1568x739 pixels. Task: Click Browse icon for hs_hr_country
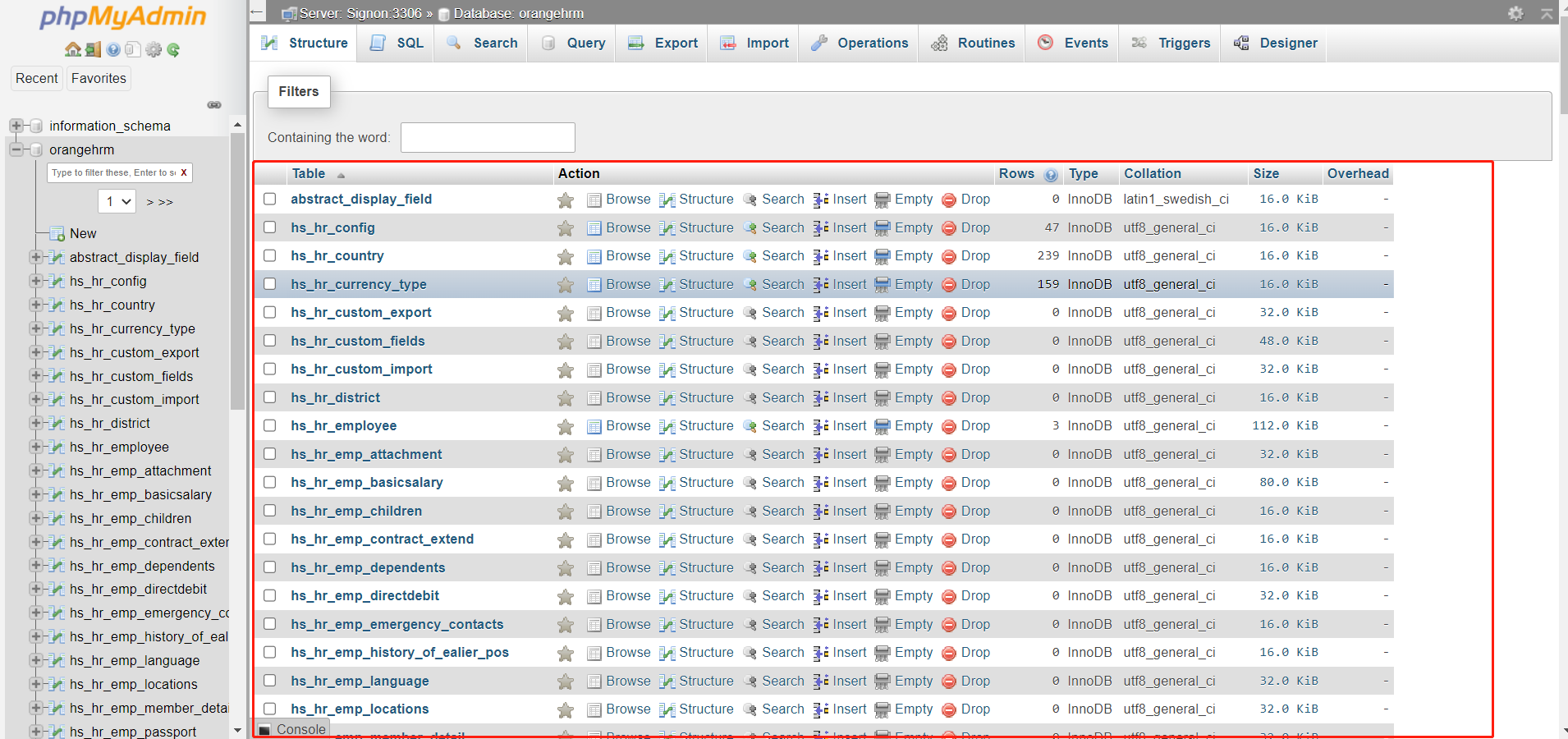click(594, 256)
